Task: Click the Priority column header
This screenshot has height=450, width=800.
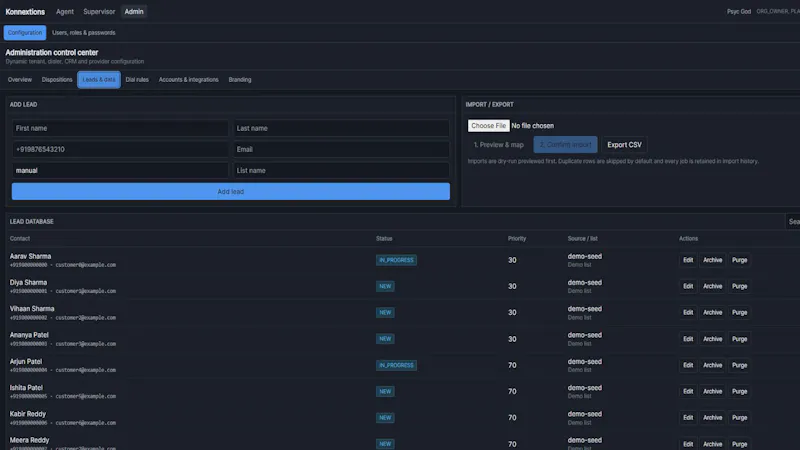Action: click(517, 238)
